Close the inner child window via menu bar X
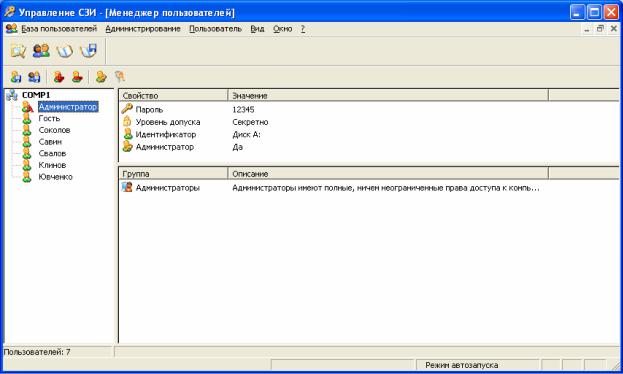 (614, 29)
